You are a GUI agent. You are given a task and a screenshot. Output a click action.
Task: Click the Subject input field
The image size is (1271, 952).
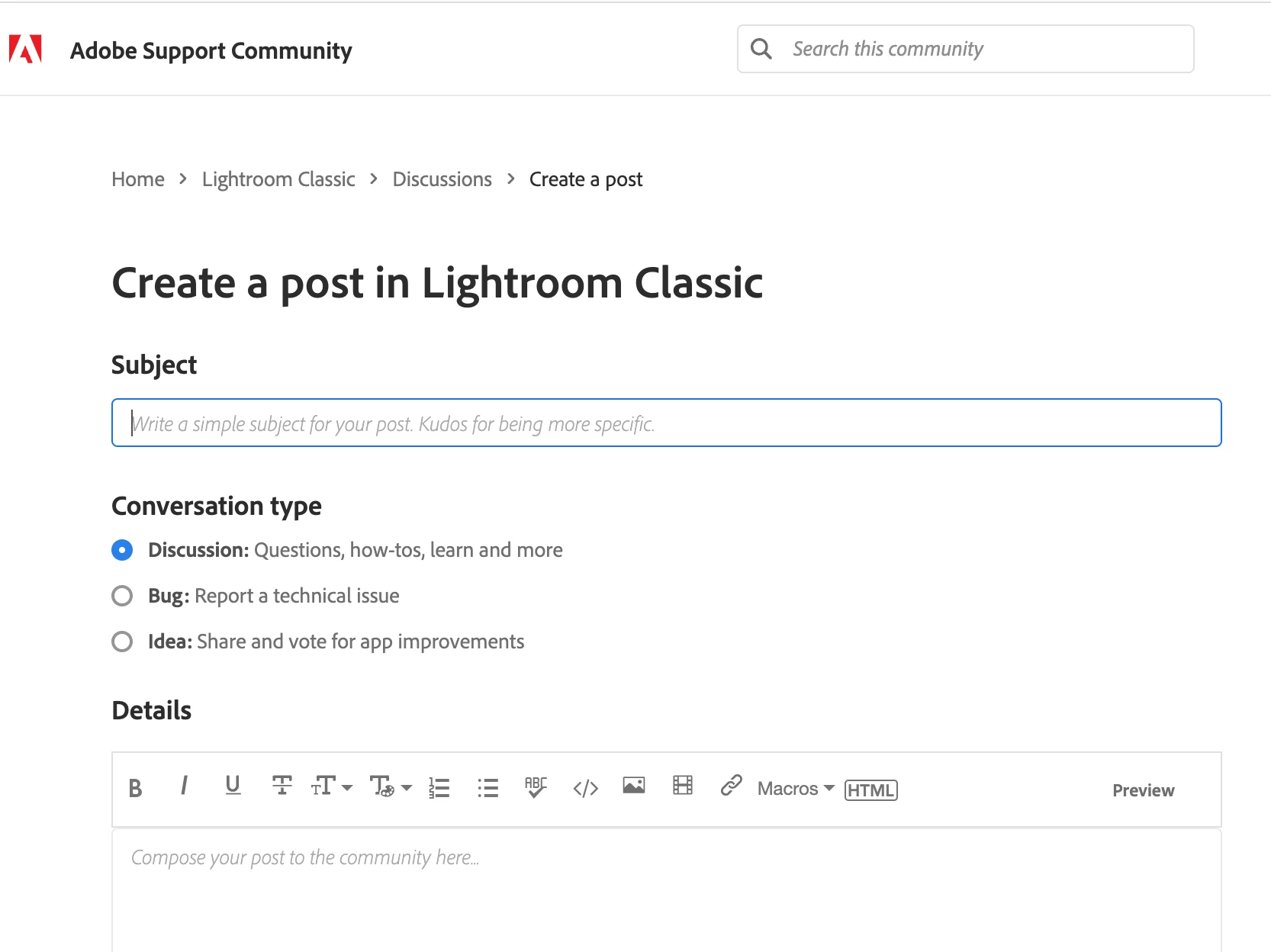[666, 423]
